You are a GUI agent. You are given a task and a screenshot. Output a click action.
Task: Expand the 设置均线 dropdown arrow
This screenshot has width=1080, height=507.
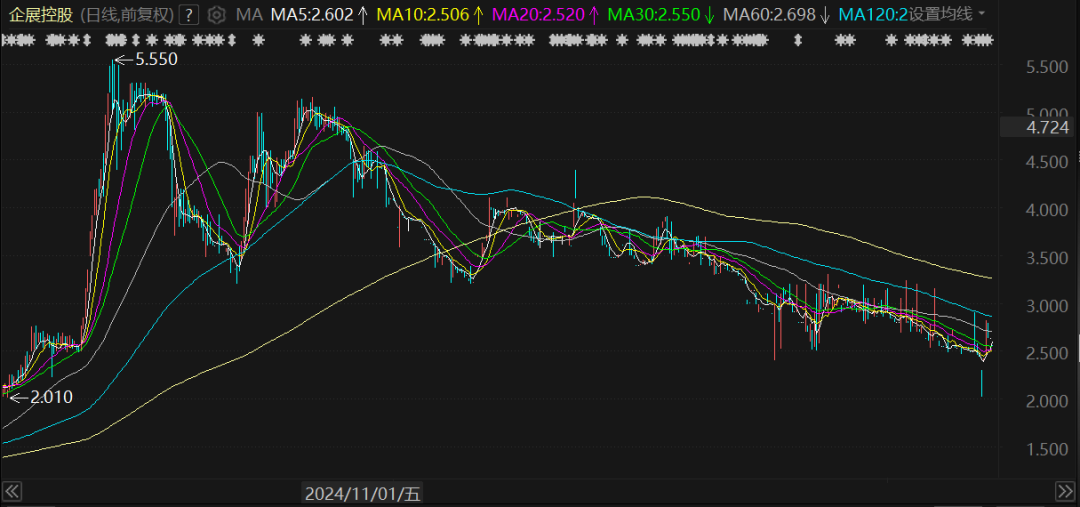tap(980, 15)
